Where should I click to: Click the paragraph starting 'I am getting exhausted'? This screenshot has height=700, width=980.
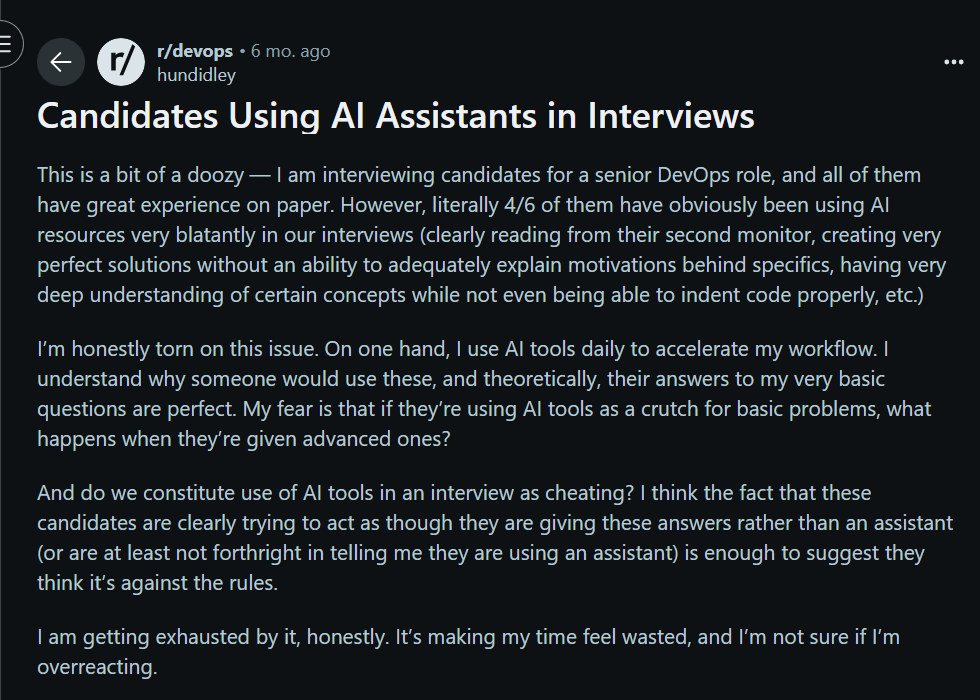[x=468, y=651]
